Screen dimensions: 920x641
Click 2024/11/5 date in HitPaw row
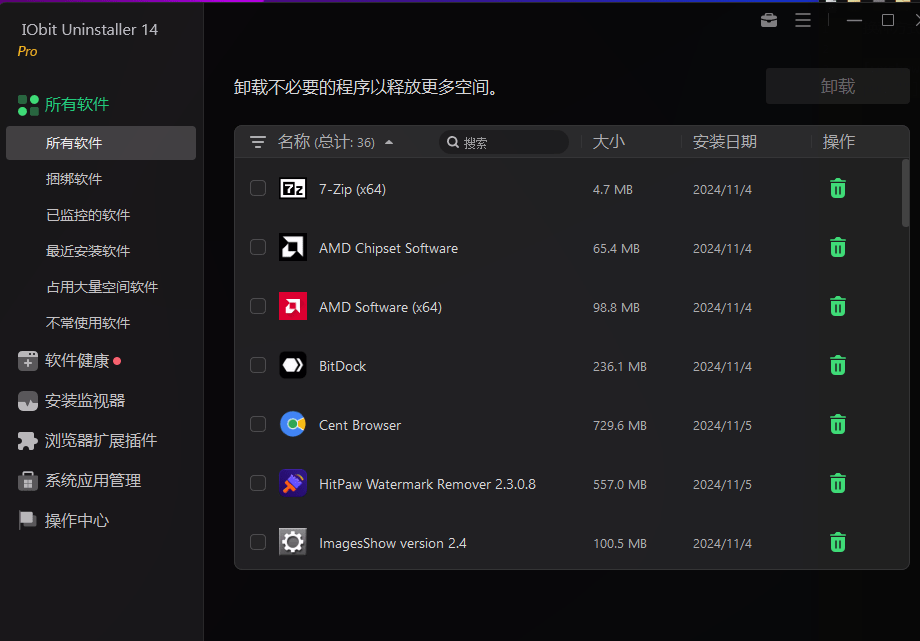(x=722, y=485)
